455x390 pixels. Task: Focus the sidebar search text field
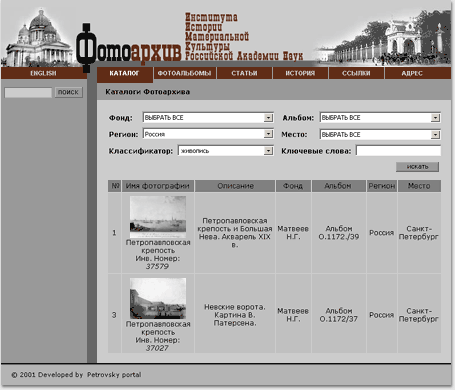(x=28, y=92)
